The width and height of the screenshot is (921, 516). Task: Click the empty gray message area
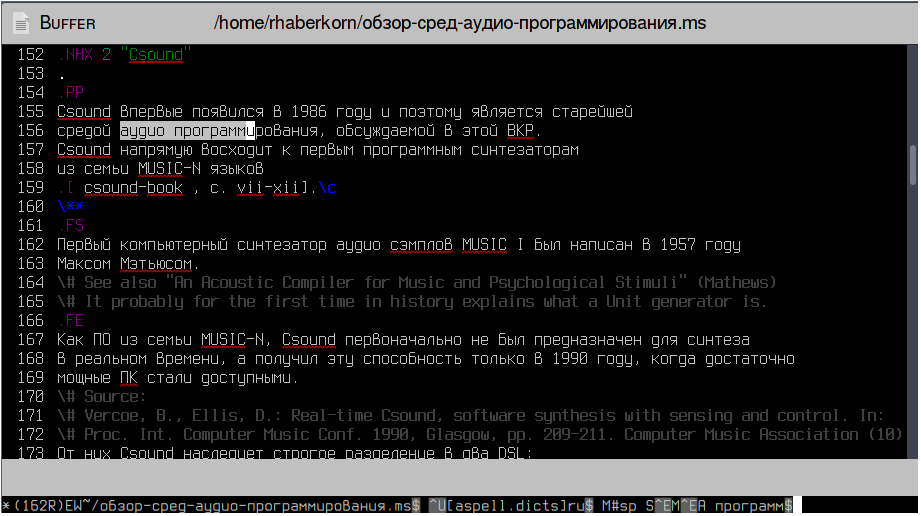[x=460, y=477]
